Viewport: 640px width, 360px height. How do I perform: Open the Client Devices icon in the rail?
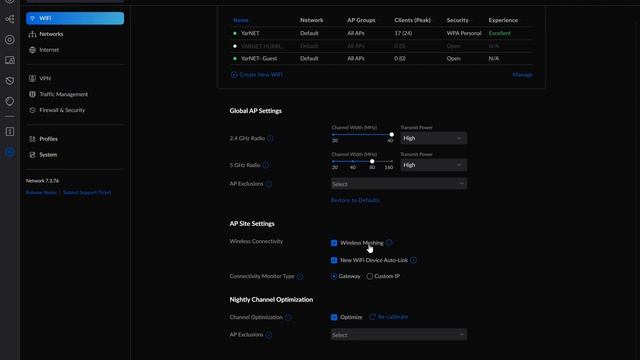pos(10,60)
